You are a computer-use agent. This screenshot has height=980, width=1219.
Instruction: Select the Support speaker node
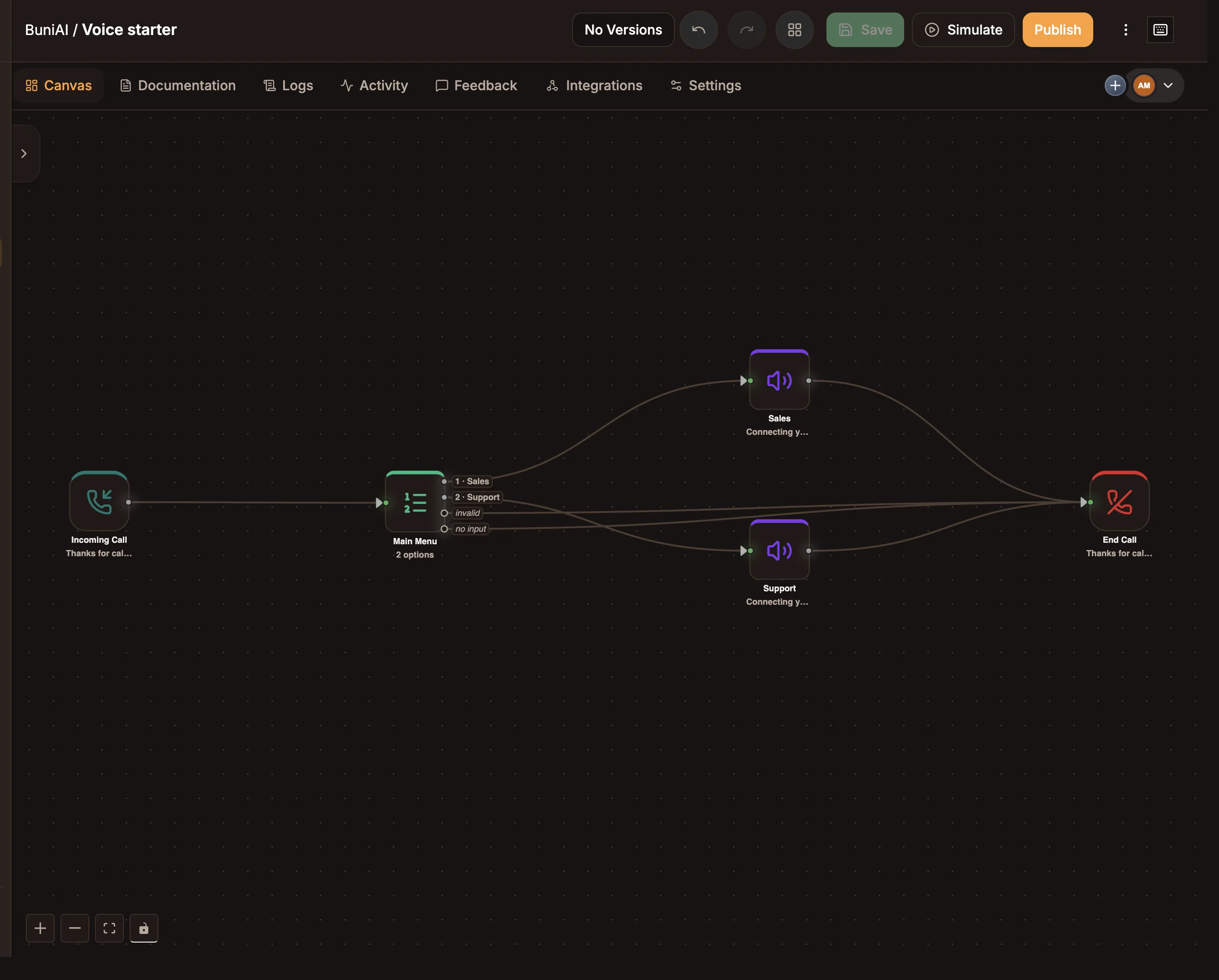[x=779, y=550]
